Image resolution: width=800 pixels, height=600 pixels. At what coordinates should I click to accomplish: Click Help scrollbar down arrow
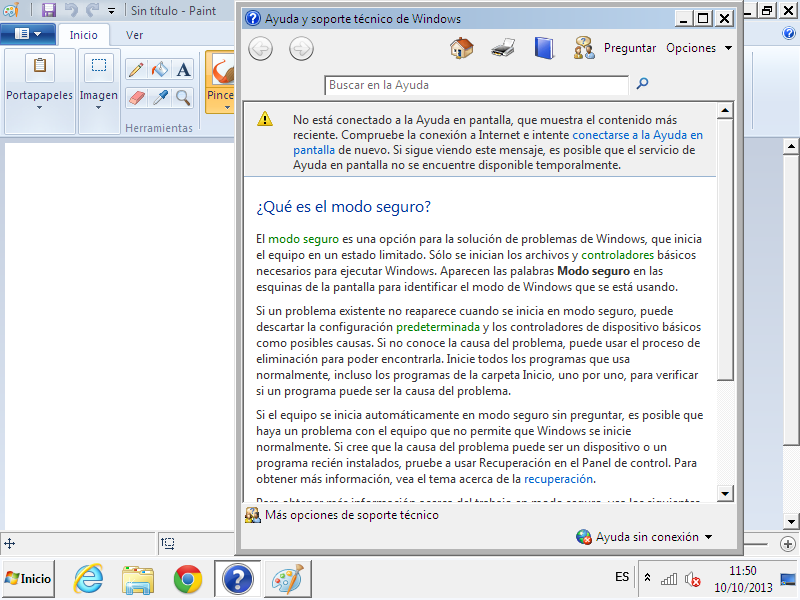pyautogui.click(x=725, y=493)
